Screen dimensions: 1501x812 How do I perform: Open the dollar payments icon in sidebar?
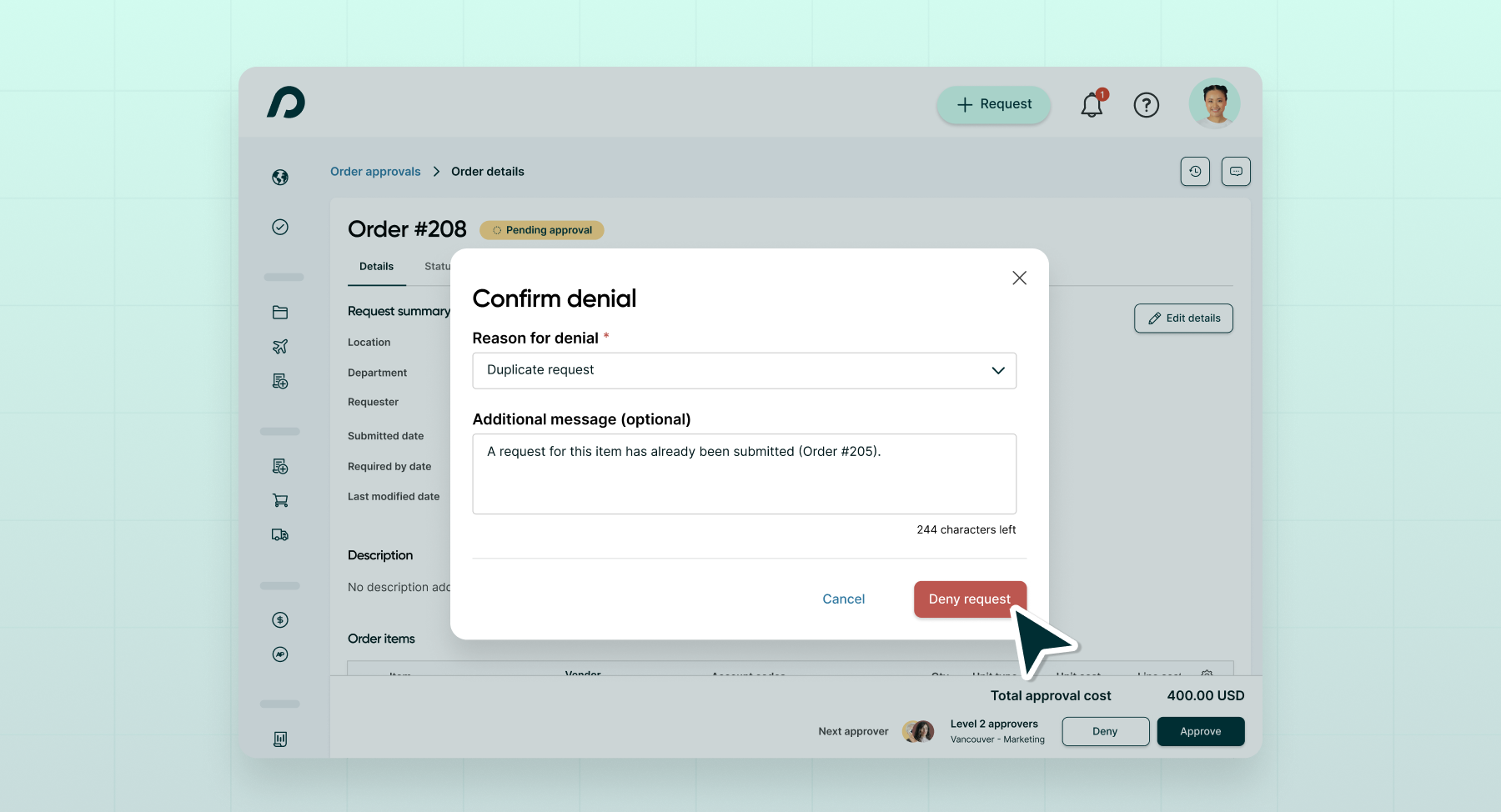(280, 619)
